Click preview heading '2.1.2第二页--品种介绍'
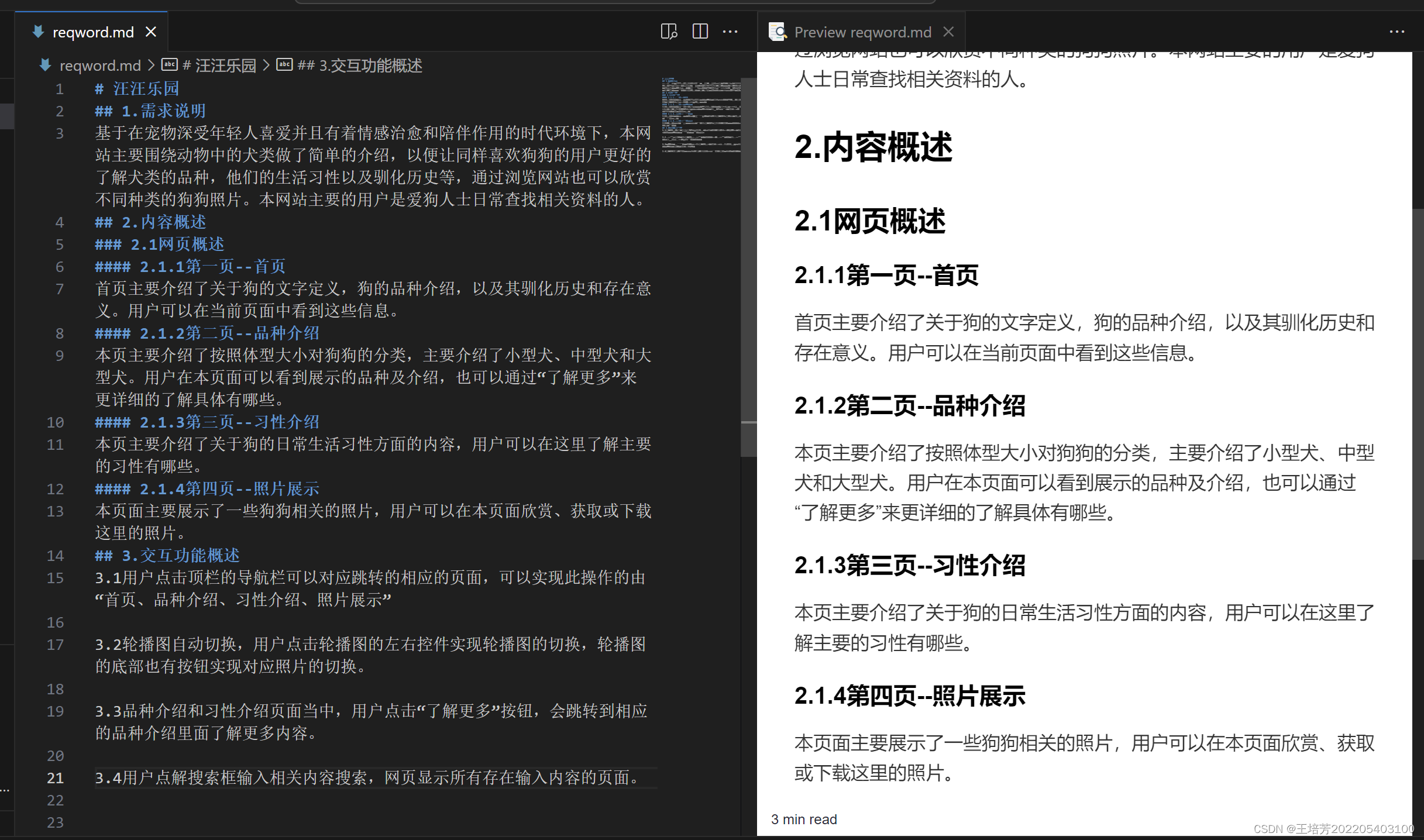 910,405
